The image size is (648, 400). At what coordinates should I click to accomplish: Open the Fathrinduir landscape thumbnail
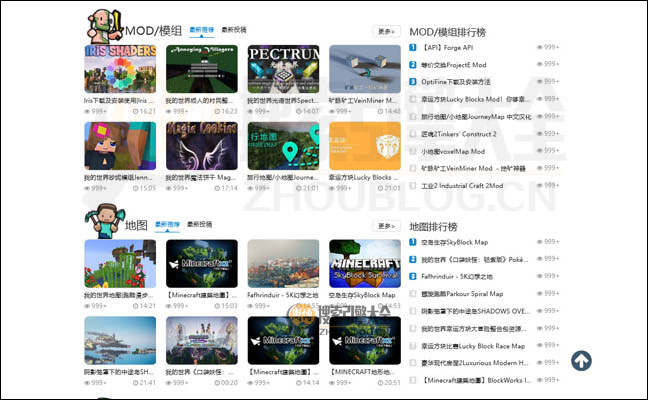click(284, 264)
